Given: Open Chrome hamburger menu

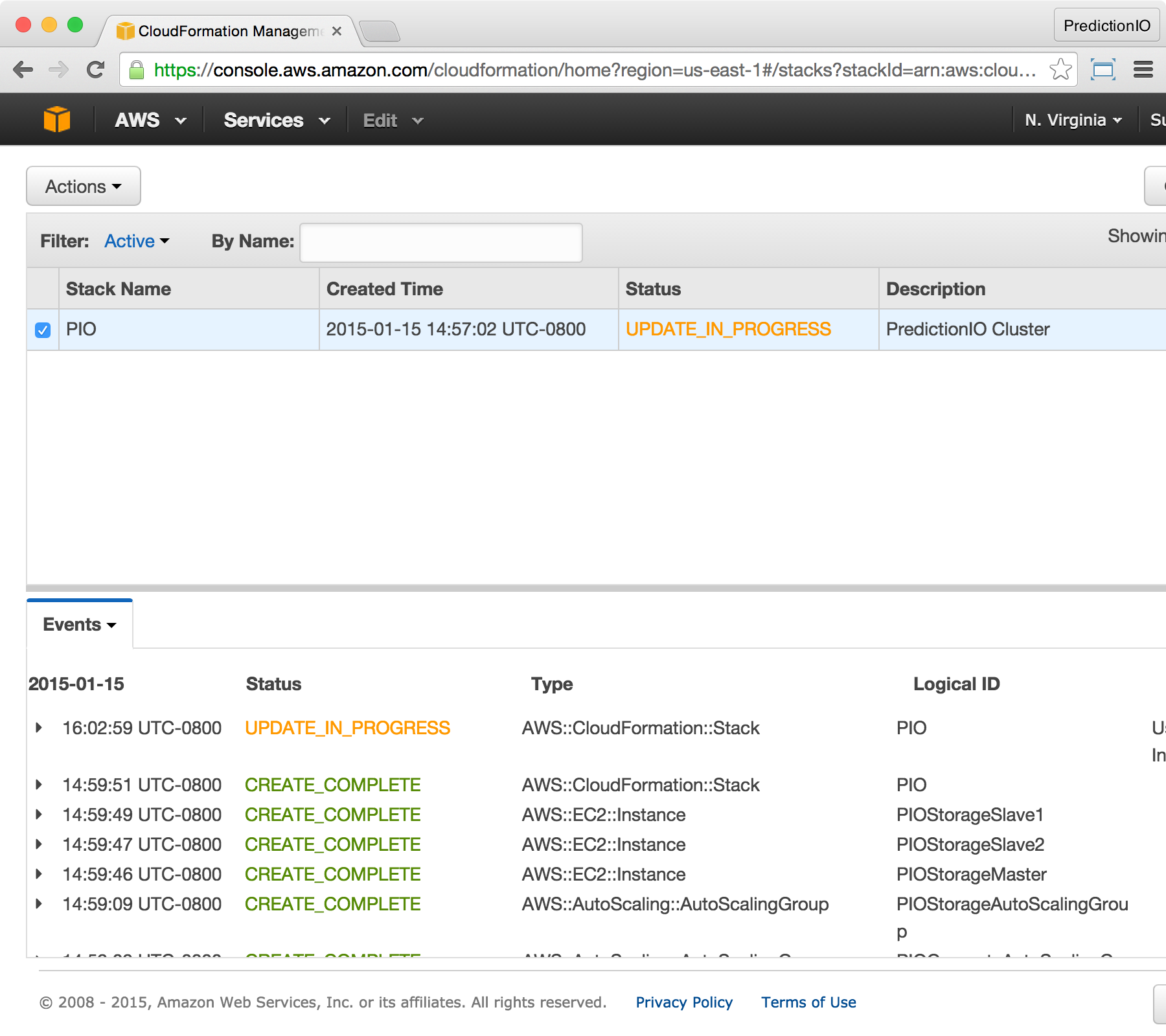Looking at the screenshot, I should [x=1143, y=70].
